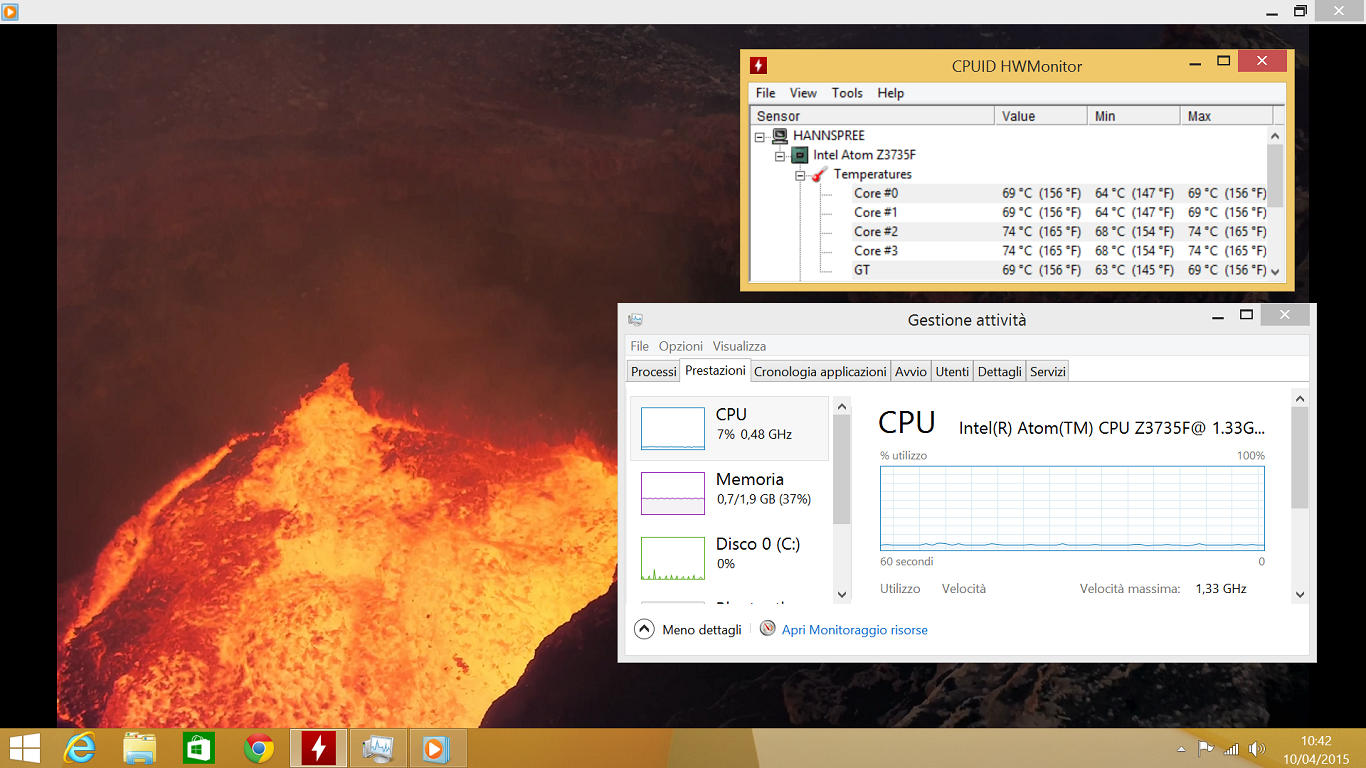1366x768 pixels.
Task: Select the processor chip icon next to Intel Atom Z3735F
Action: 800,154
